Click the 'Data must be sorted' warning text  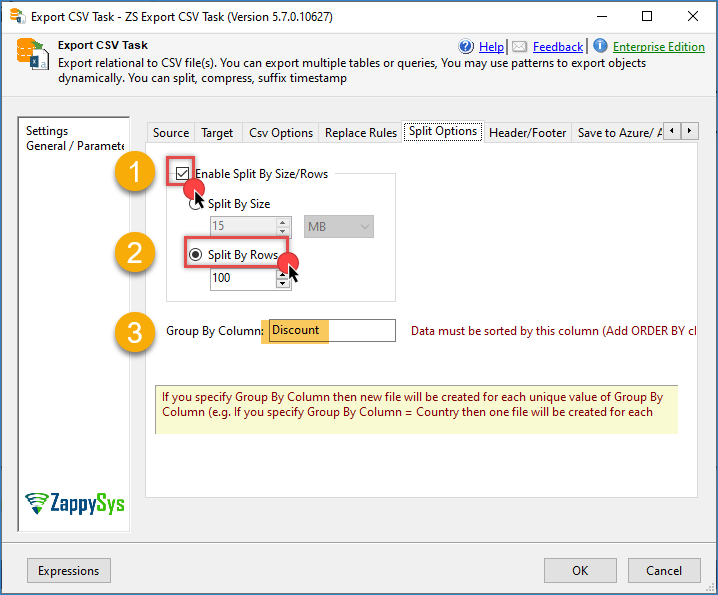(553, 331)
